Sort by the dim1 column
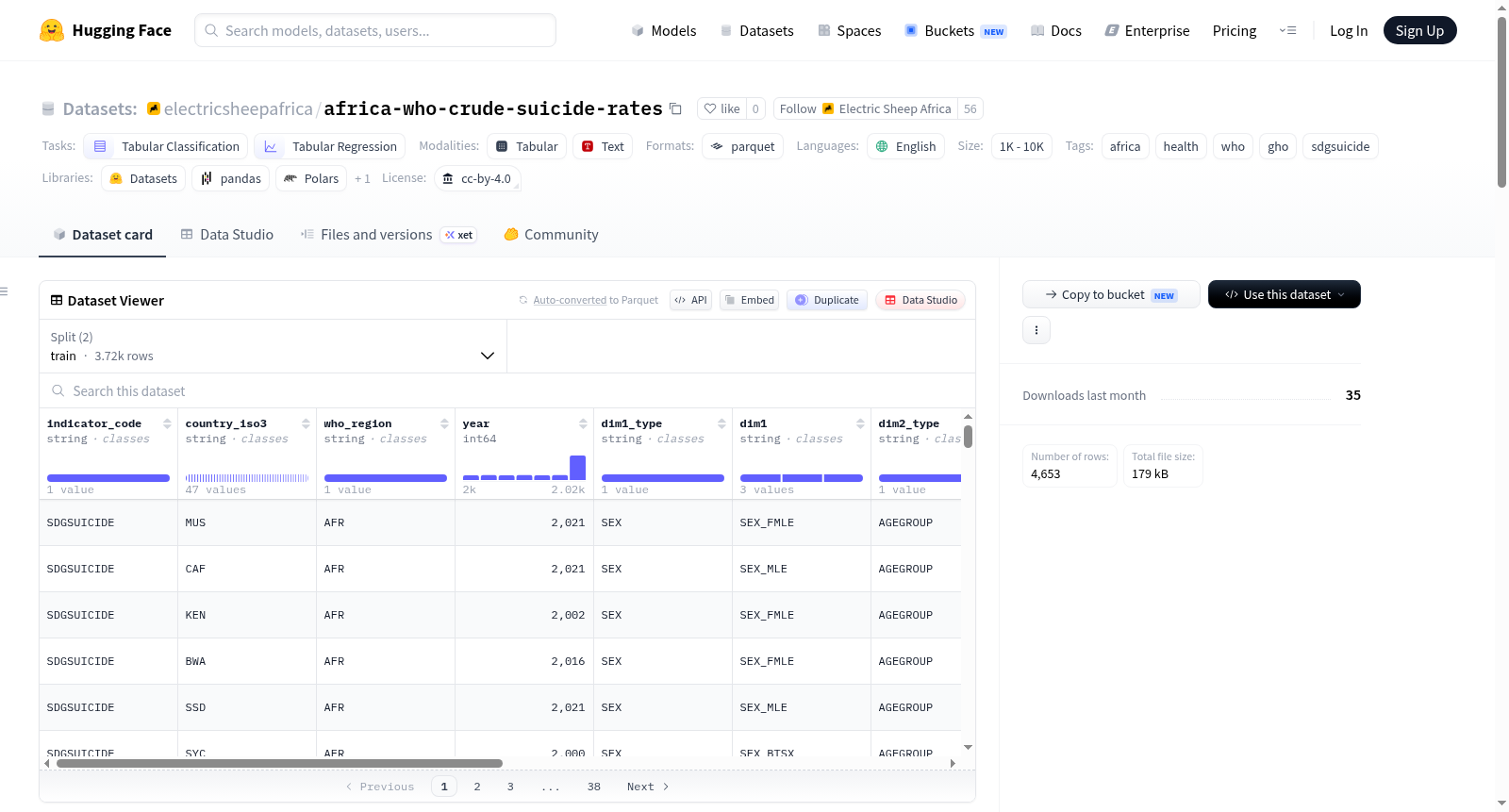This screenshot has height=812, width=1509. (x=860, y=423)
